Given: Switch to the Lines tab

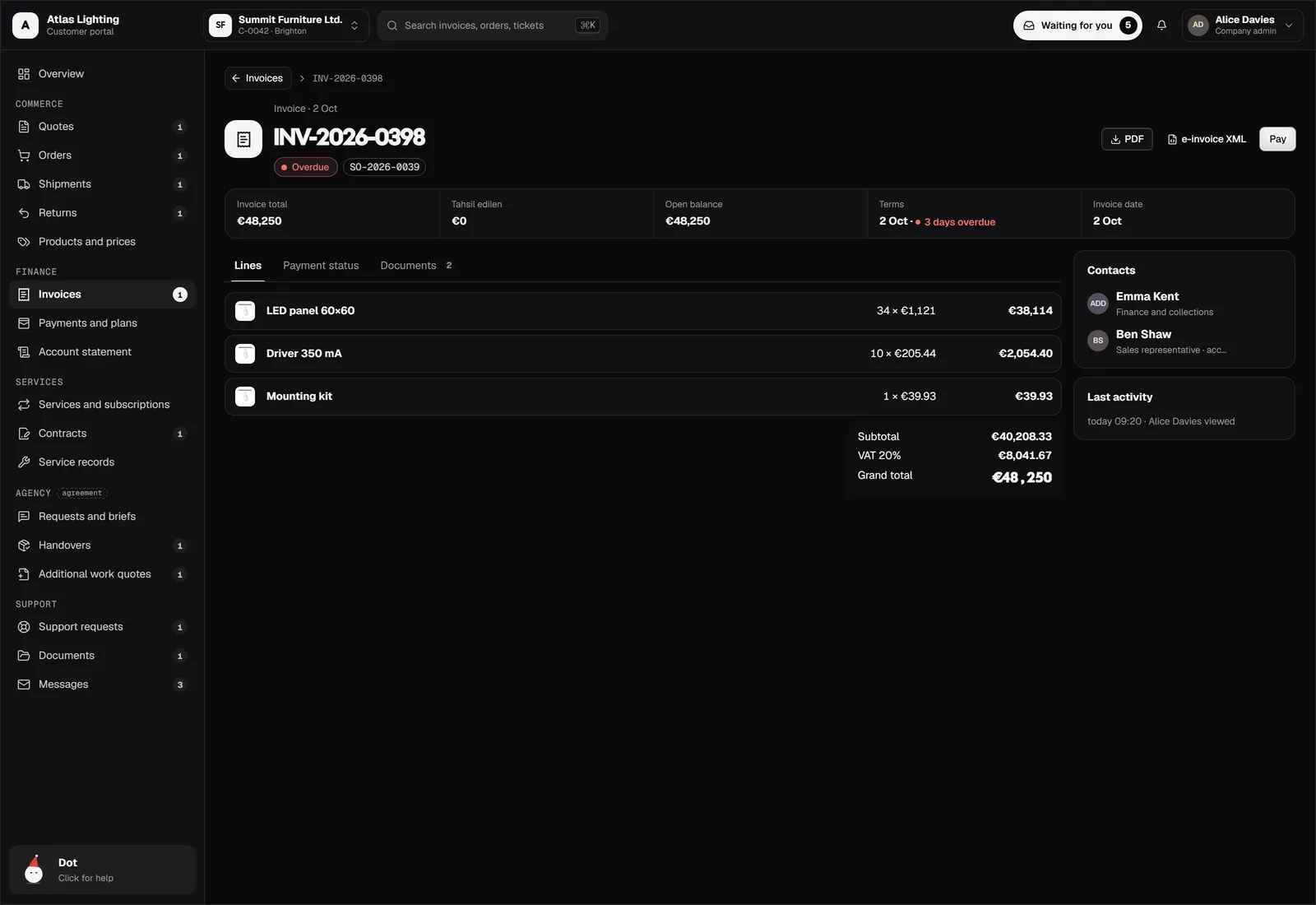Looking at the screenshot, I should [248, 266].
